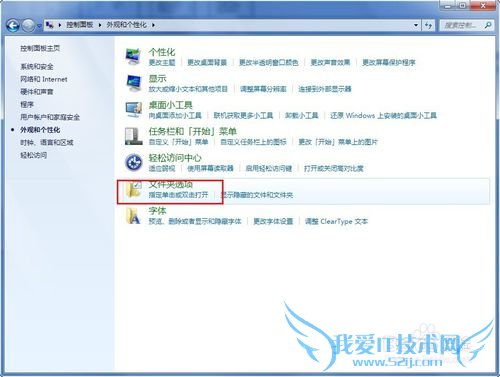Click the 更改桌面背景 link

(x=207, y=63)
